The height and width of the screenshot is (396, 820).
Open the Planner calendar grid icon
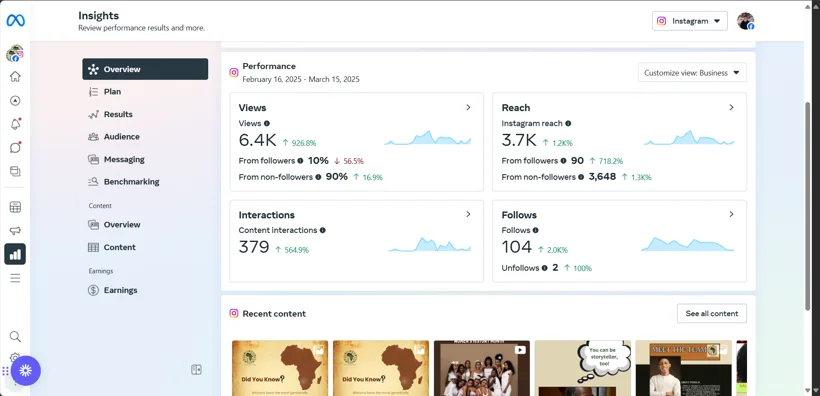[x=15, y=207]
